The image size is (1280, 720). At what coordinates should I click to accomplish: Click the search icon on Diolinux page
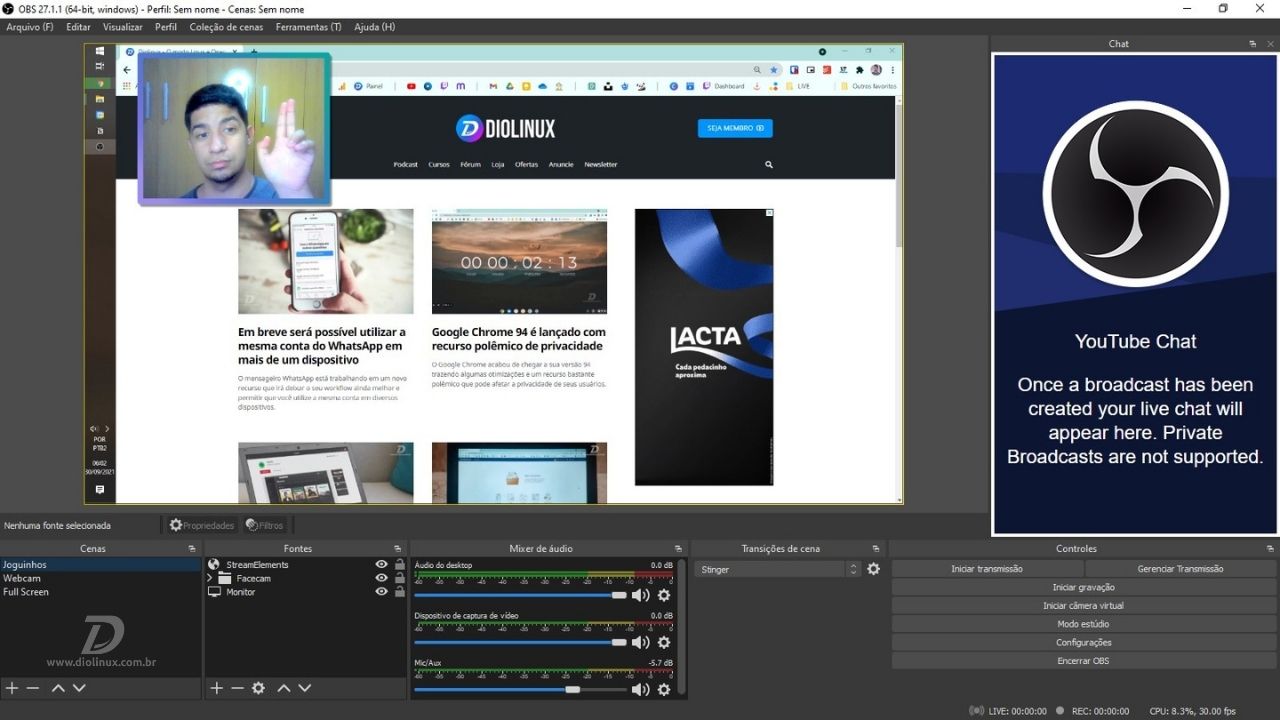tap(769, 164)
